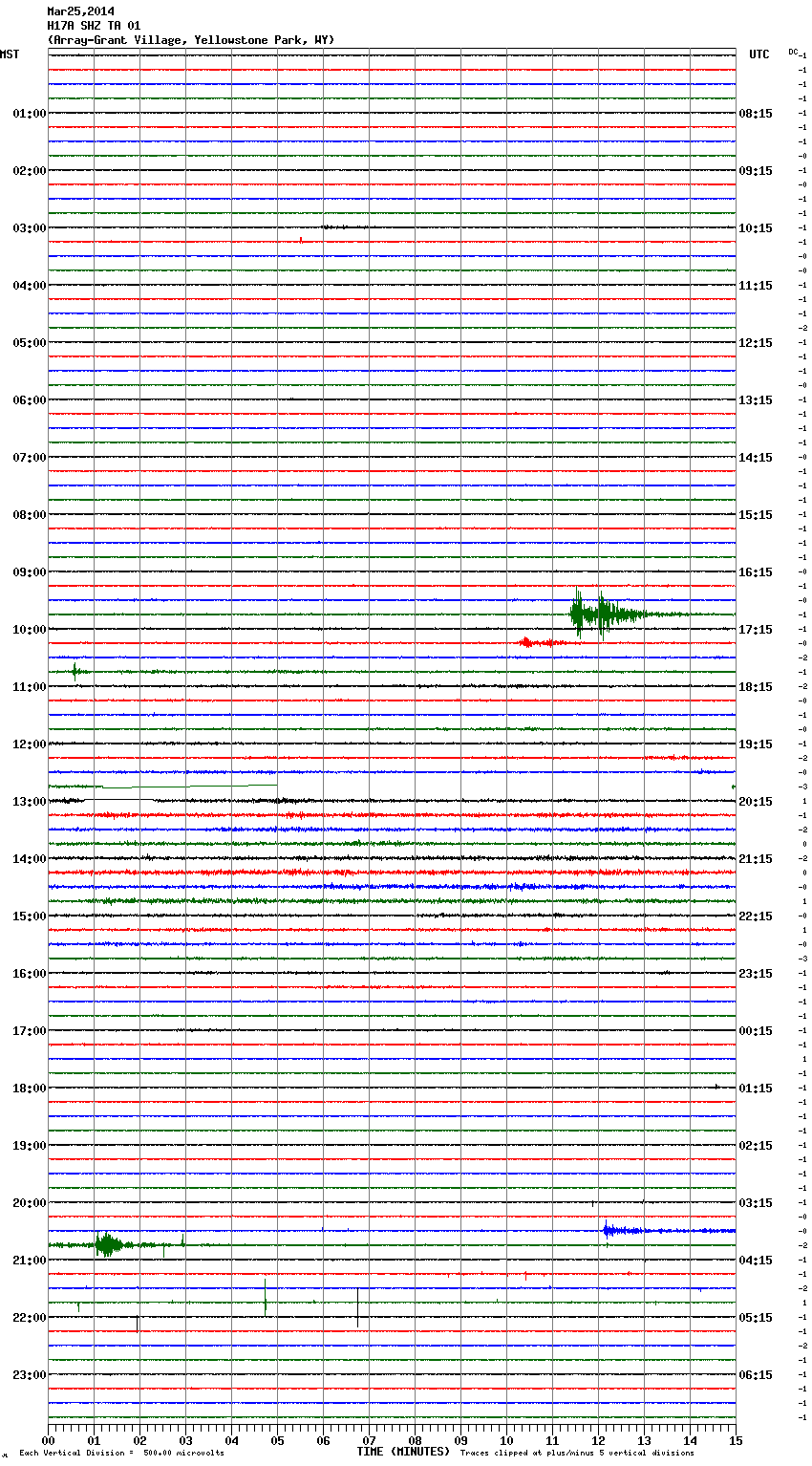Click the 20:15 UTC time label
The image size is (812, 1466).
point(756,802)
